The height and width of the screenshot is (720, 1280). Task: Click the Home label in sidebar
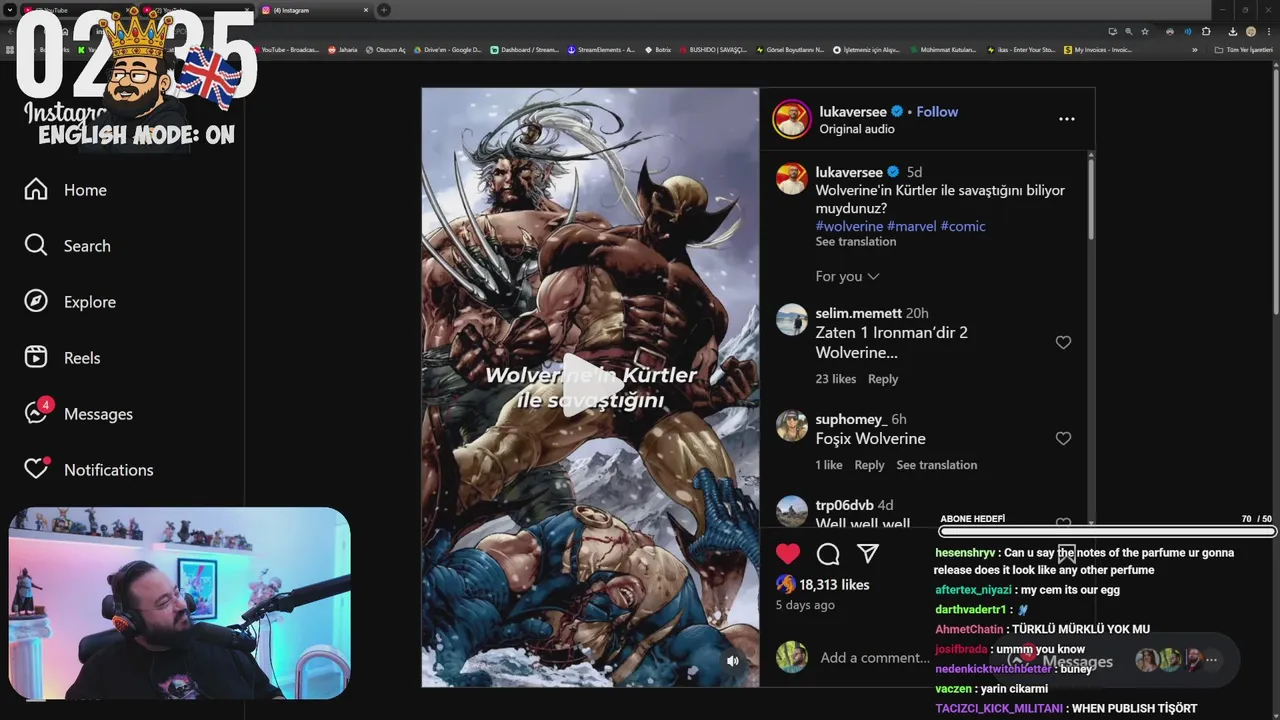(x=85, y=190)
